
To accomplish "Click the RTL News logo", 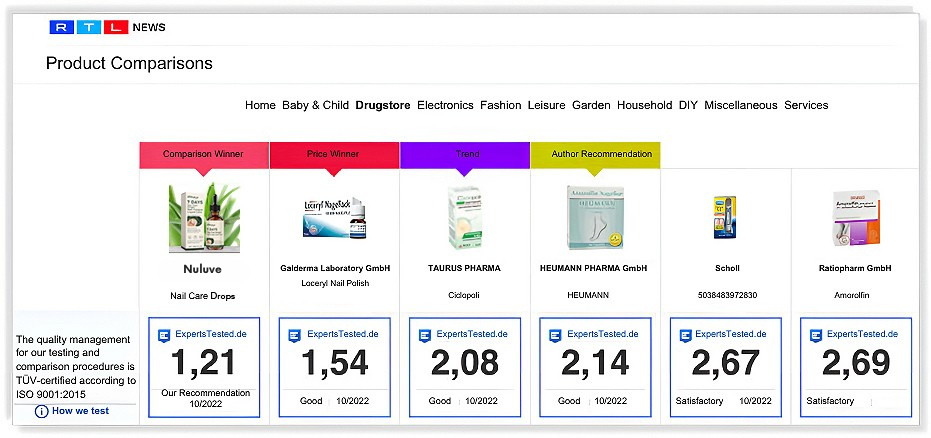I will click(x=107, y=27).
